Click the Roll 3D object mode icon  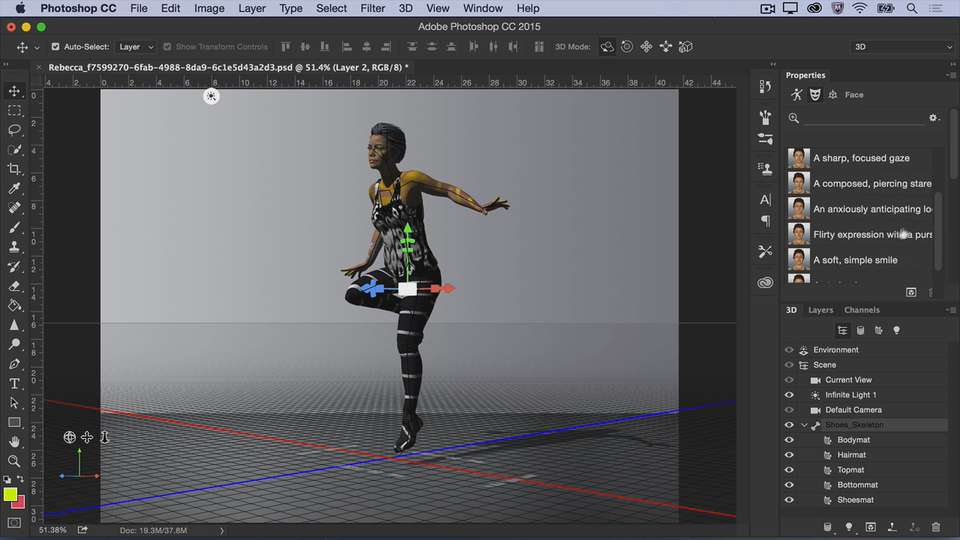(x=627, y=47)
